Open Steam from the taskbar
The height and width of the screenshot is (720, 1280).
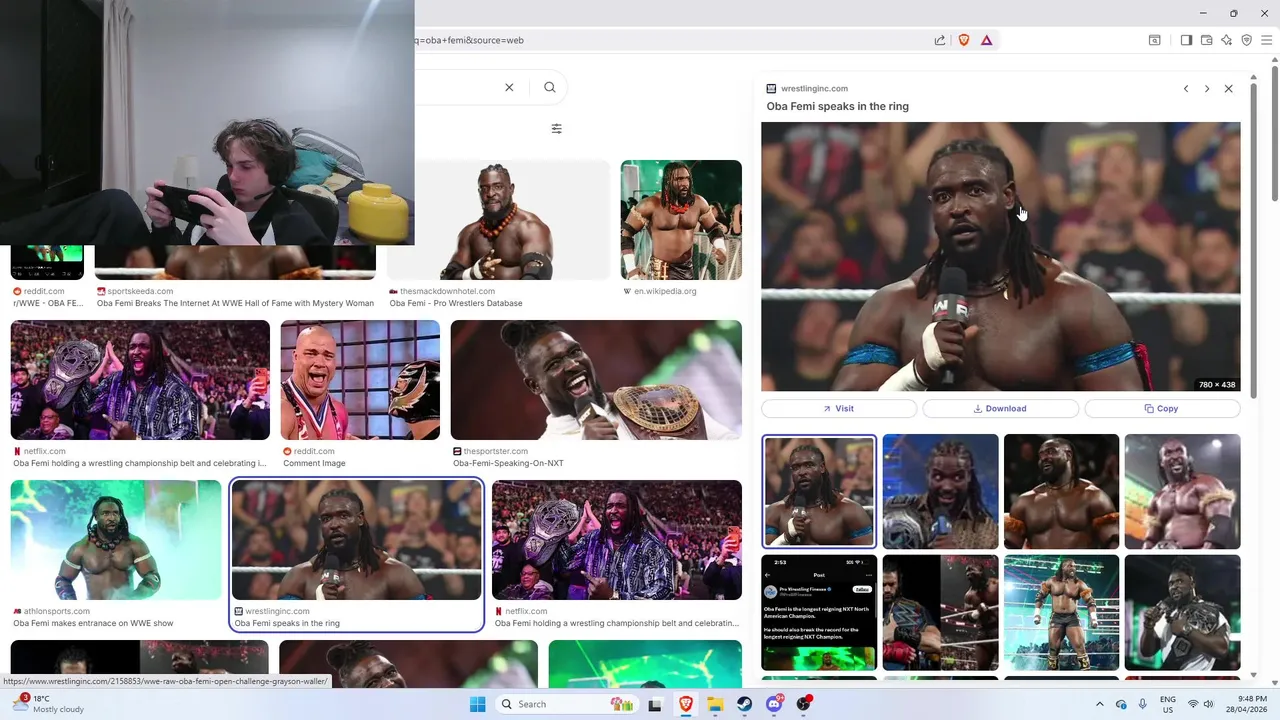click(x=745, y=704)
